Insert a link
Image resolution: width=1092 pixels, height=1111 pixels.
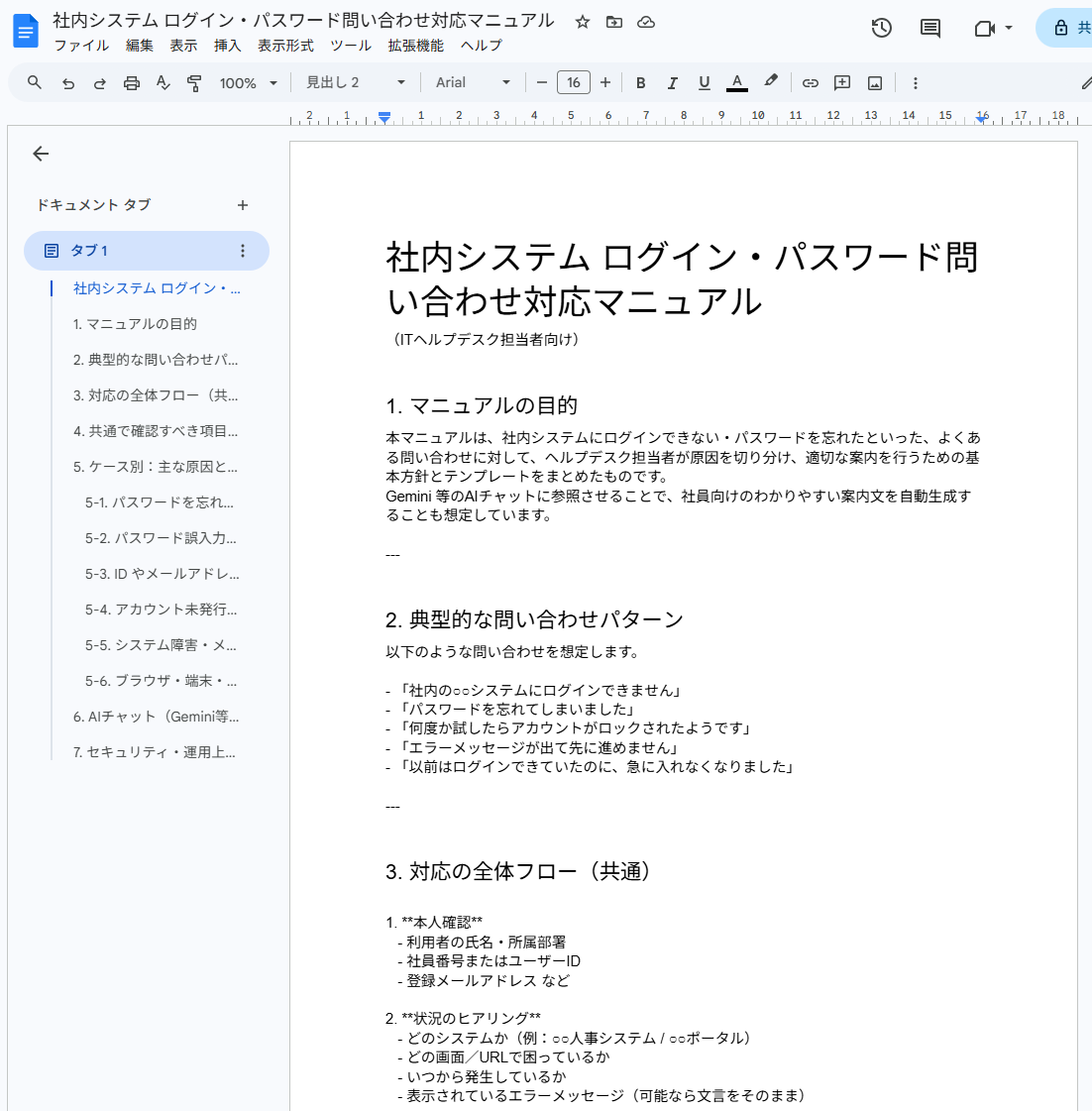coord(810,83)
